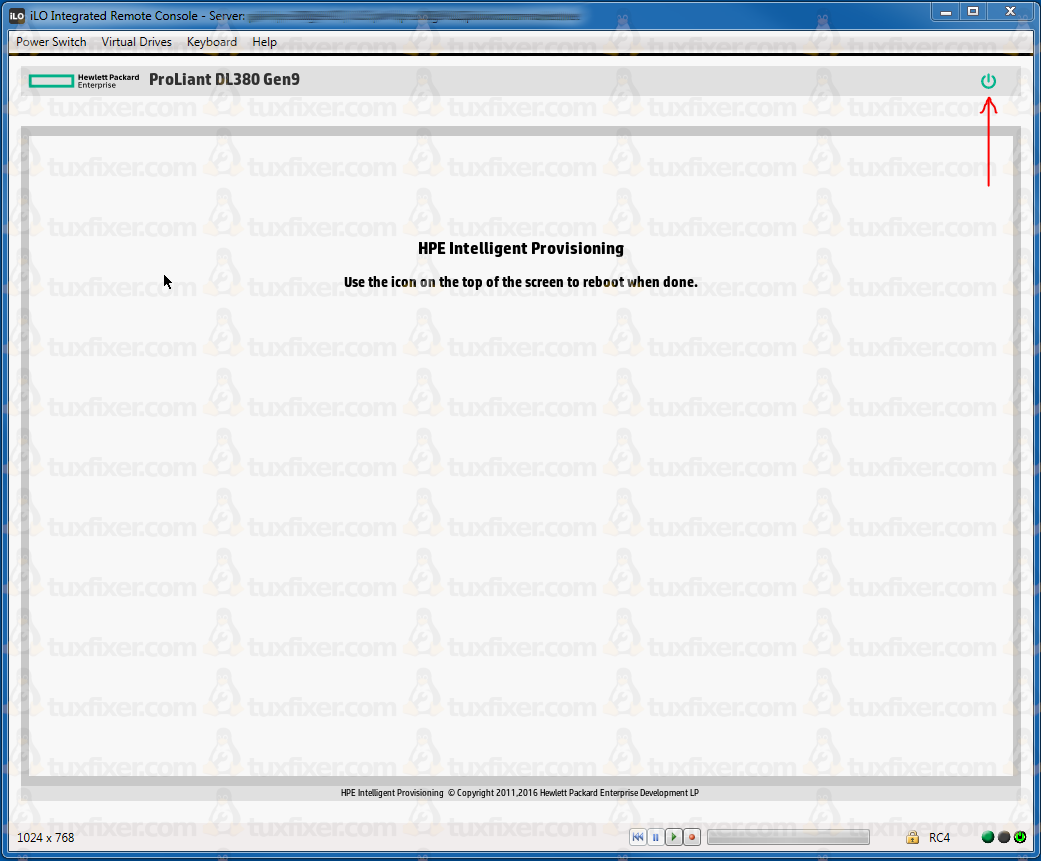This screenshot has height=861, width=1041.
Task: Open the Virtual Drives menu
Action: click(136, 42)
